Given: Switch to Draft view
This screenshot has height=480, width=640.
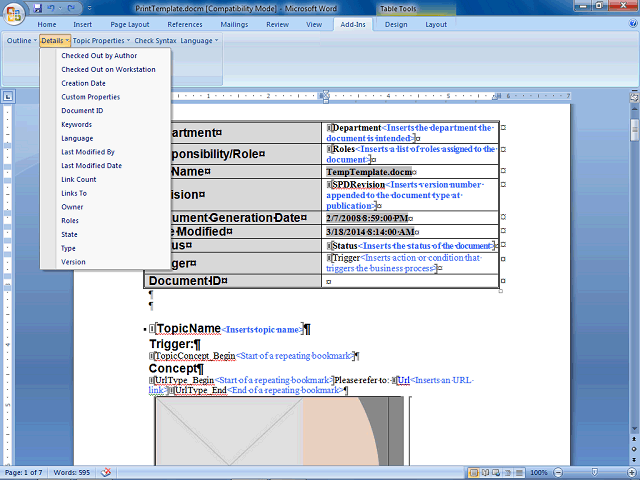Looking at the screenshot, I should [519, 473].
